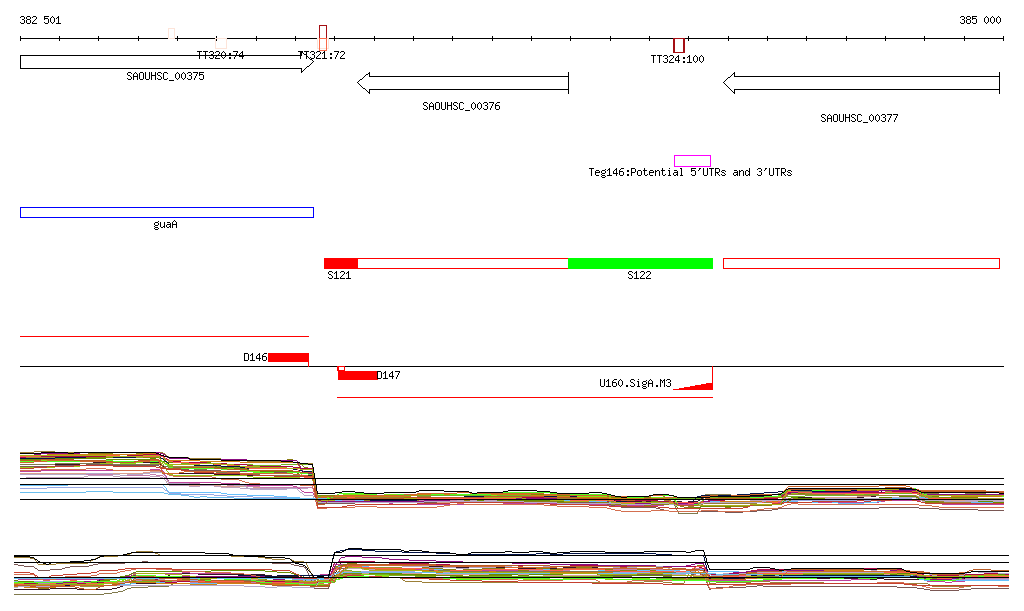
Task: Click the red D146 block
Action: coord(289,358)
